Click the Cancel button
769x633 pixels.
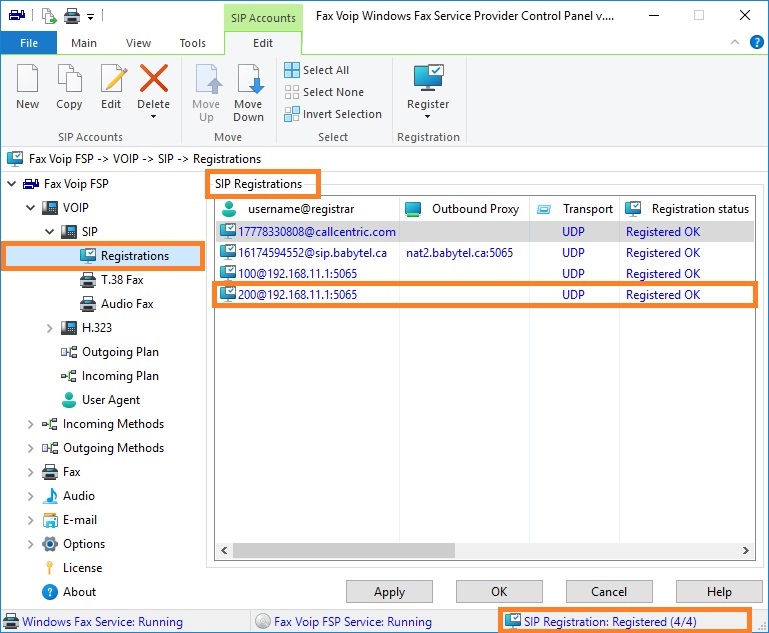(609, 592)
